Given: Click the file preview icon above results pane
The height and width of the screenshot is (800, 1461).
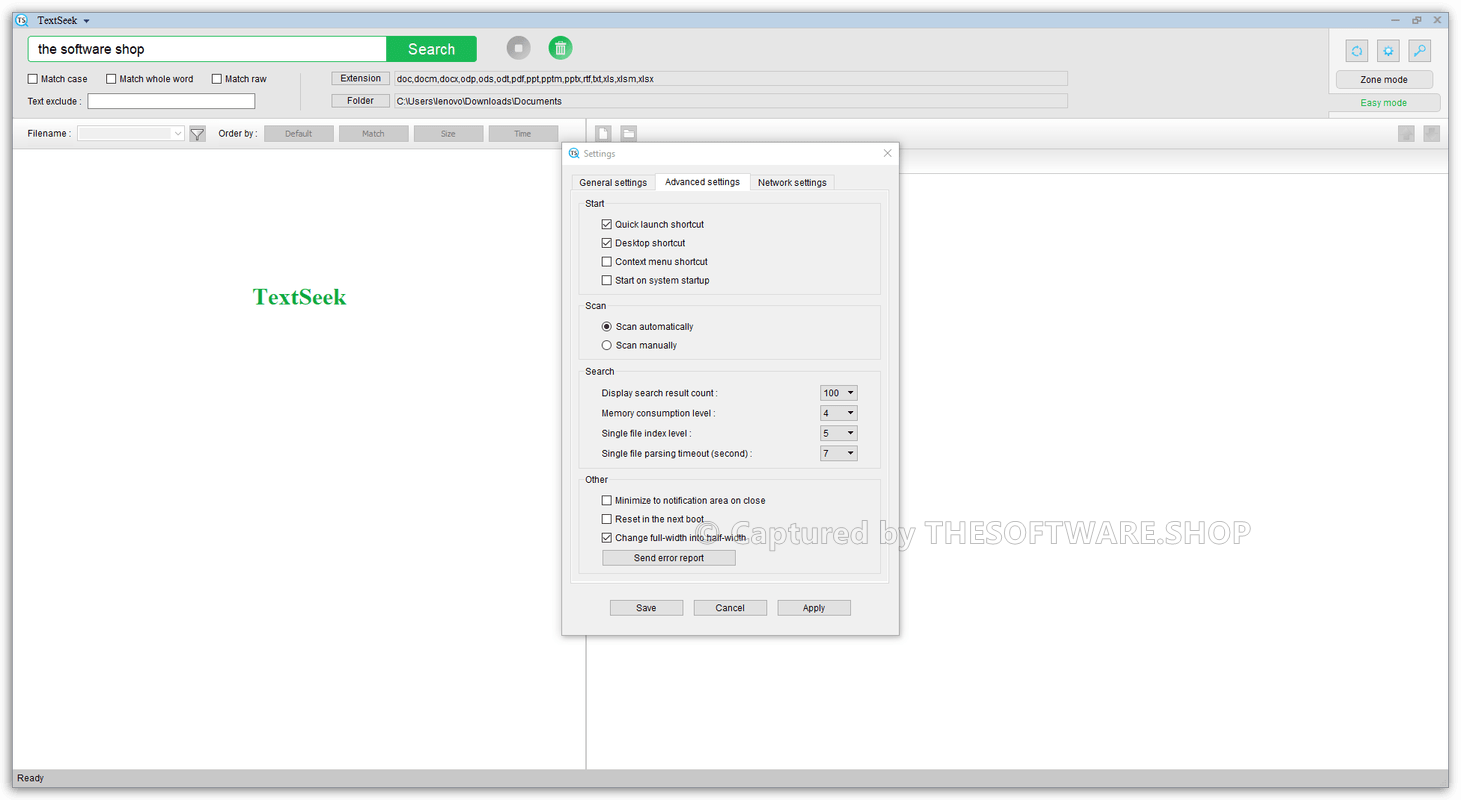Looking at the screenshot, I should (603, 132).
